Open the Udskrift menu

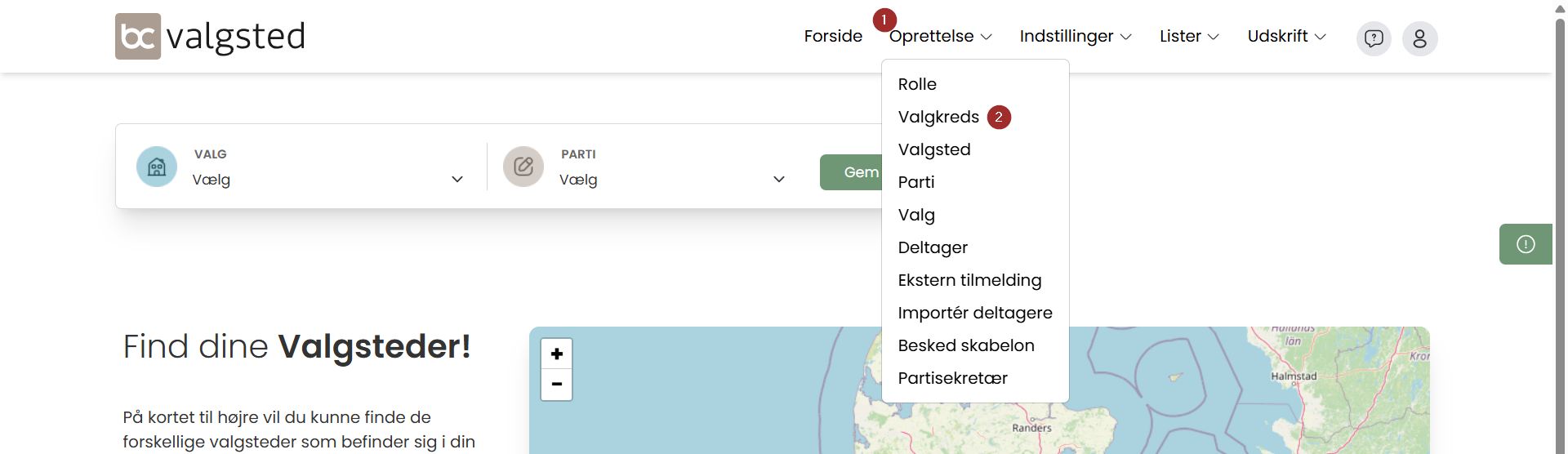[x=1286, y=36]
